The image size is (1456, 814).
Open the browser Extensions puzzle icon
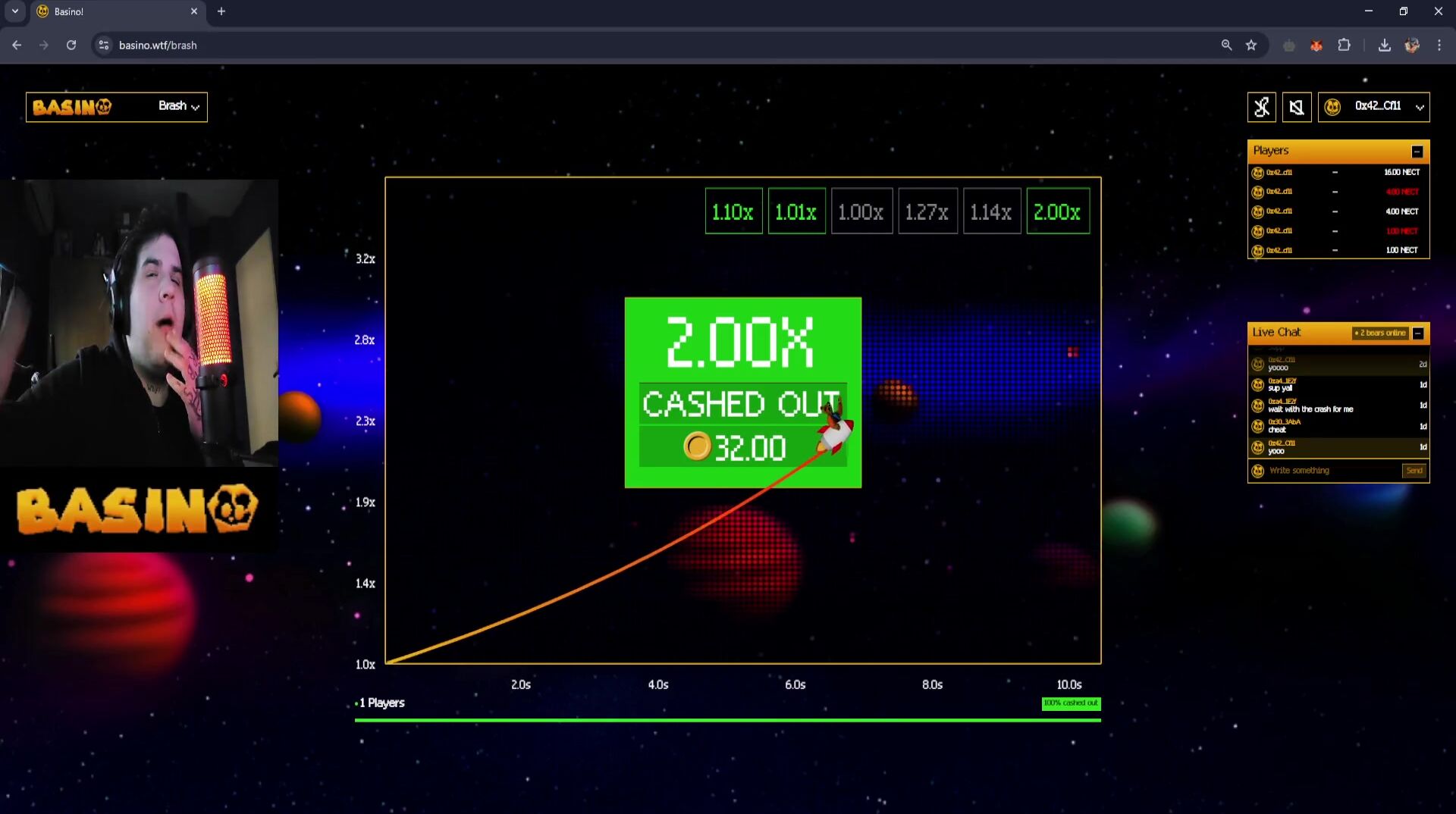pyautogui.click(x=1344, y=45)
